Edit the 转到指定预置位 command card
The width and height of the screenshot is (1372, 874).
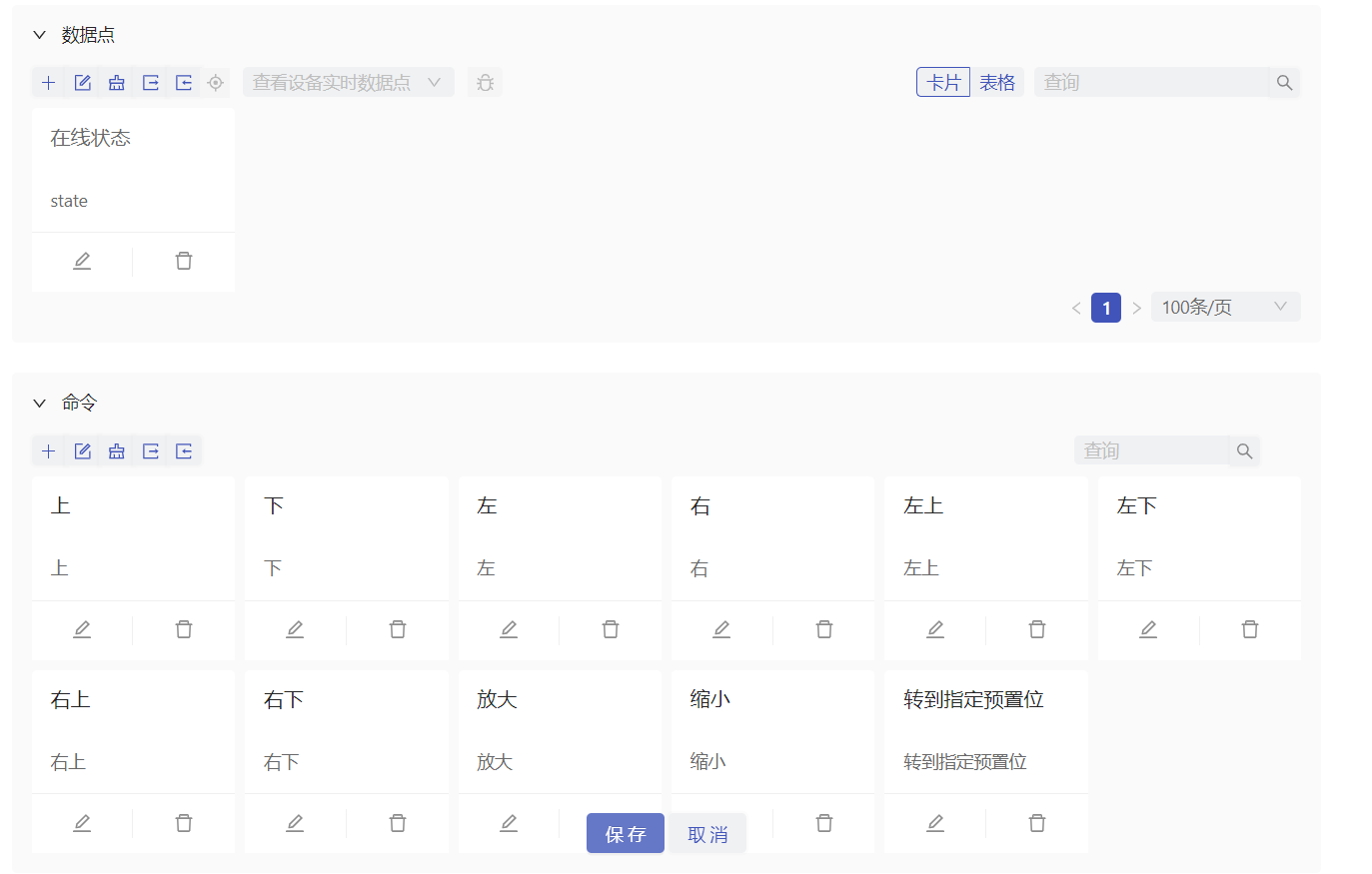pyautogui.click(x=935, y=823)
